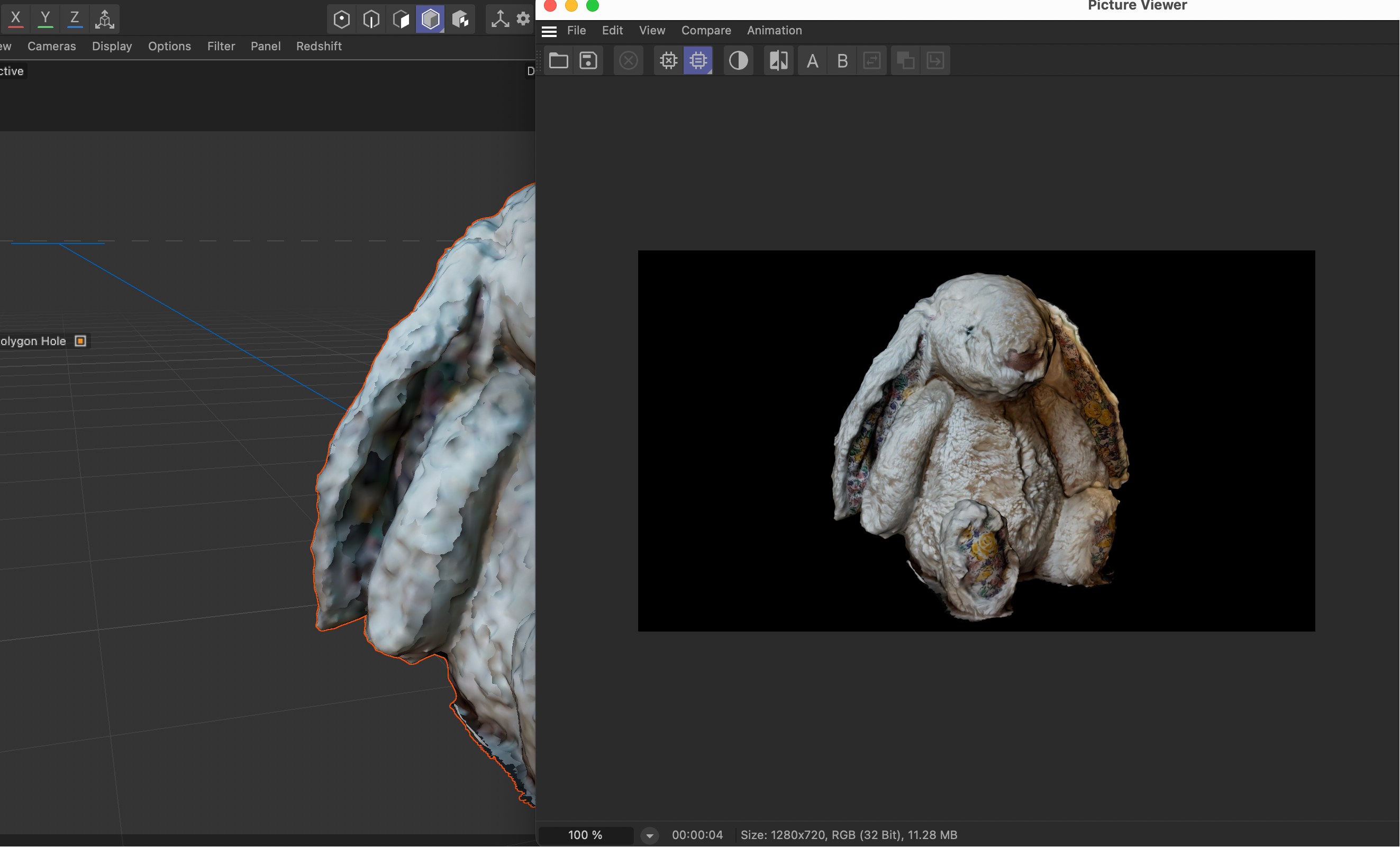Open the Compare menu
Screen dimensions: 1400x847
[706, 30]
